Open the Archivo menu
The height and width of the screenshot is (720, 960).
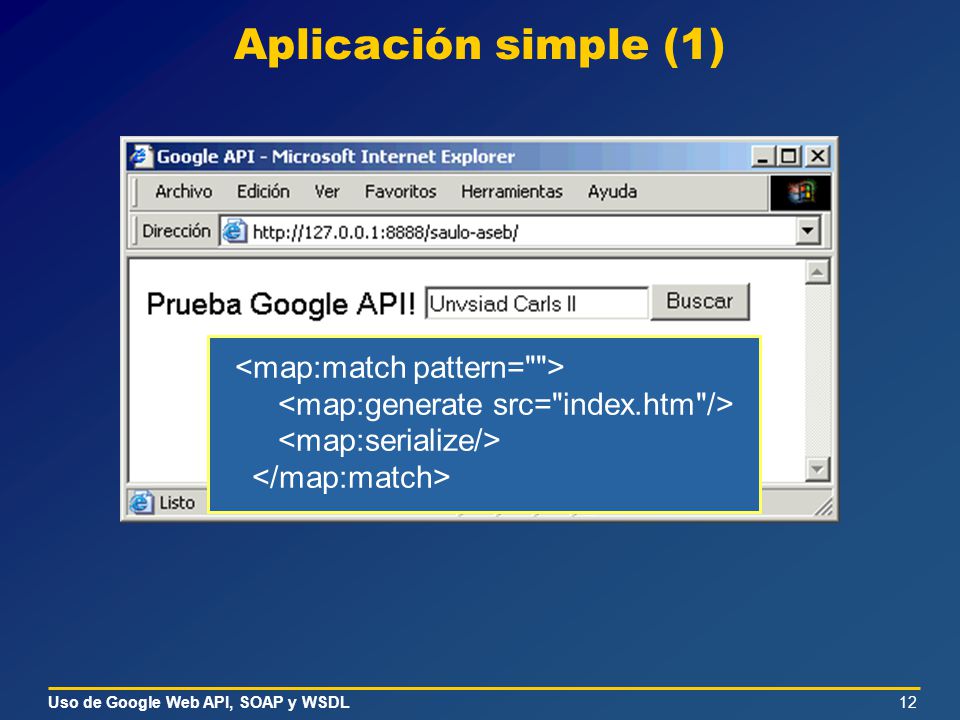coord(183,192)
